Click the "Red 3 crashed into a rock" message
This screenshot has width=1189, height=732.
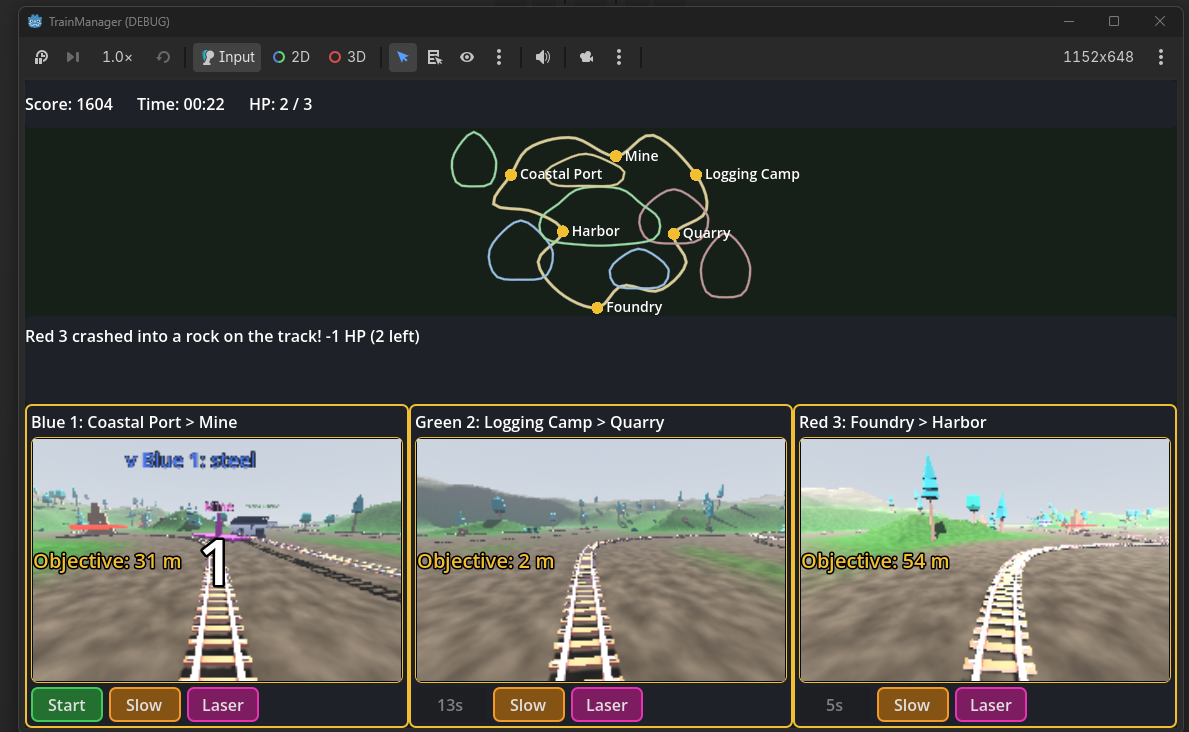pyautogui.click(x=222, y=336)
